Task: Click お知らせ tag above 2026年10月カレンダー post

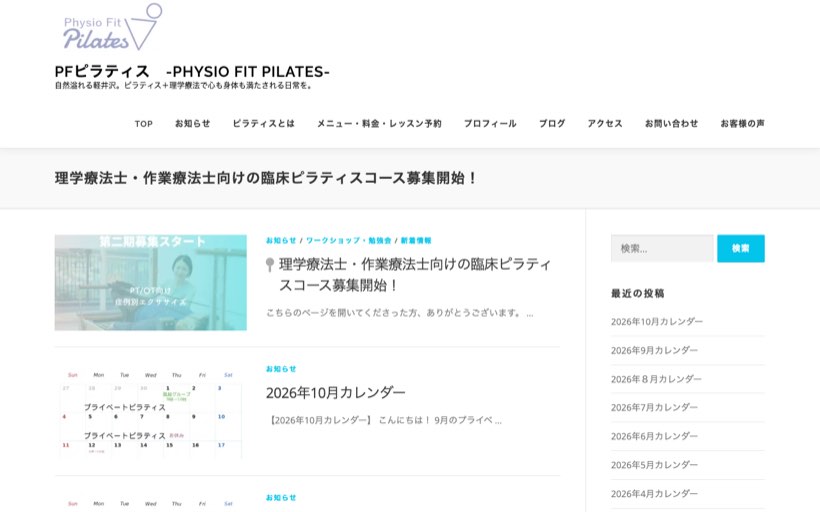Action: coord(281,369)
